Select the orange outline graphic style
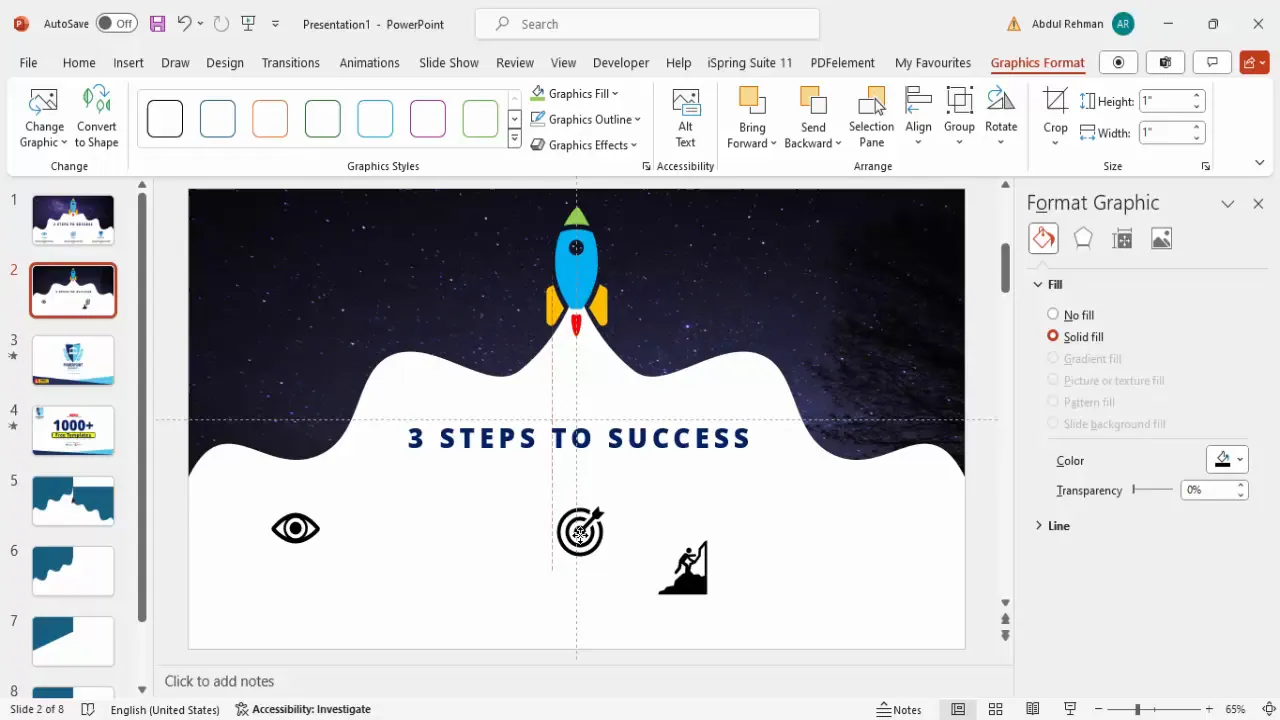1280x720 pixels. click(270, 119)
